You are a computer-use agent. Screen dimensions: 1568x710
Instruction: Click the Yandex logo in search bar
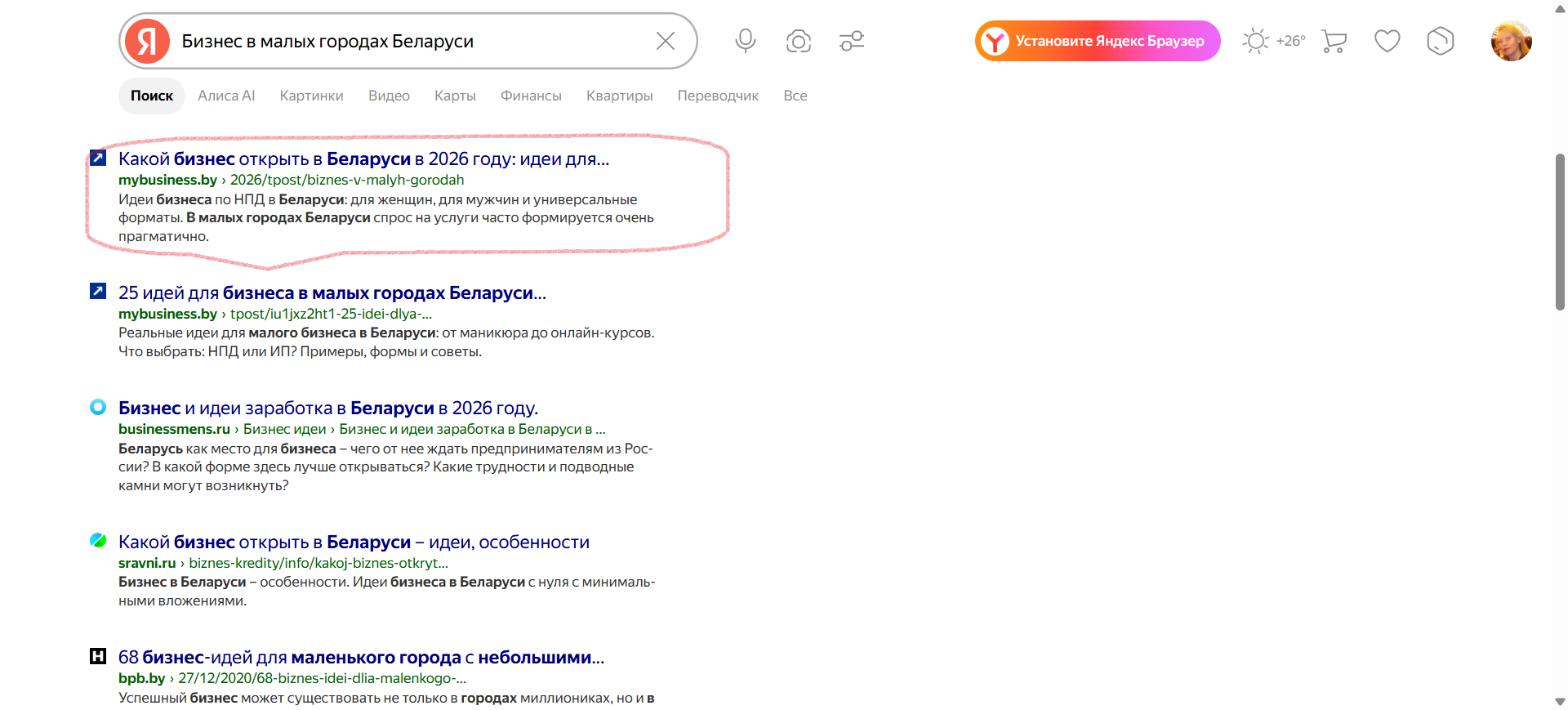pyautogui.click(x=147, y=41)
